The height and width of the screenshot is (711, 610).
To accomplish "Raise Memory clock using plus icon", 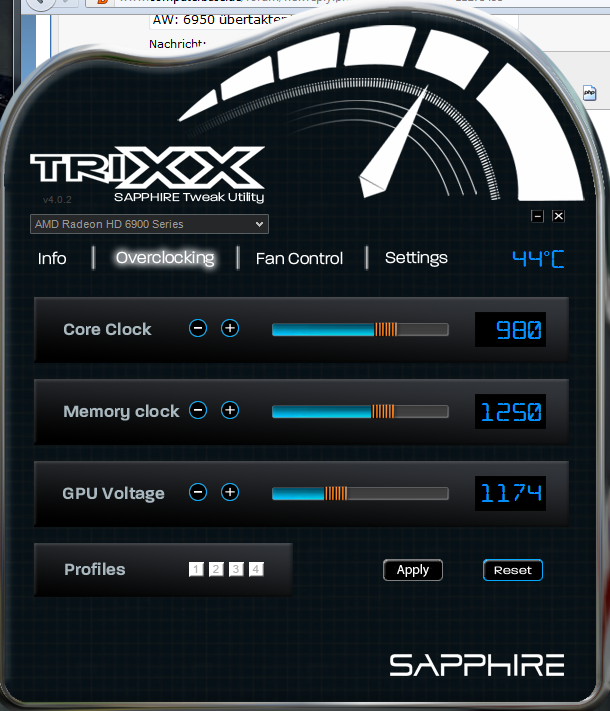I will click(x=230, y=410).
